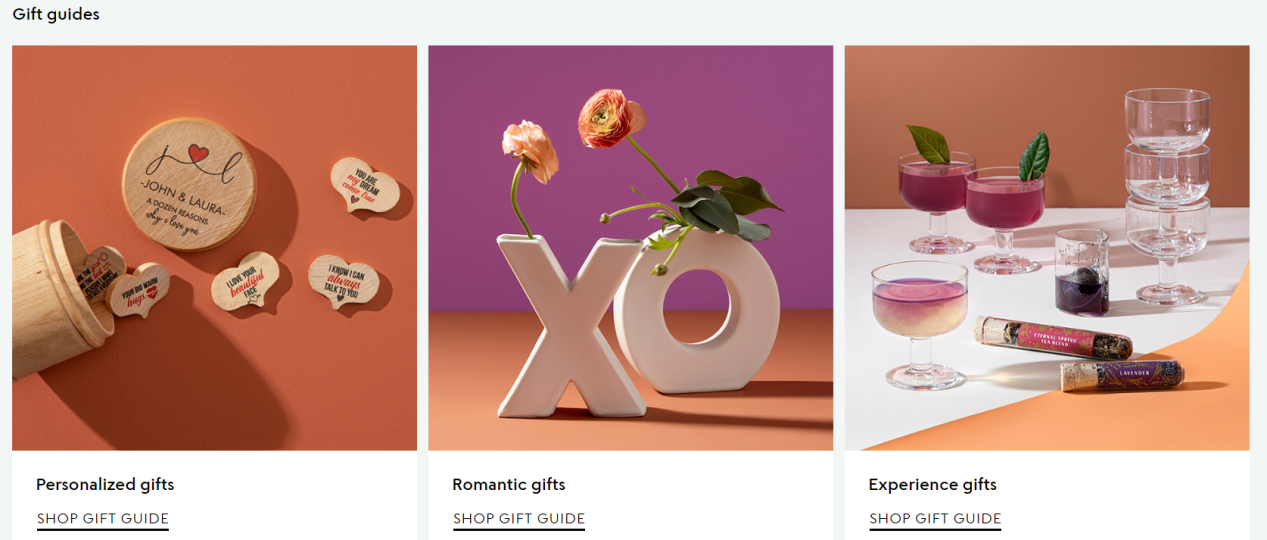Open Shop Gift Guide under Experience gifts
The image size is (1267, 540).
click(x=935, y=519)
